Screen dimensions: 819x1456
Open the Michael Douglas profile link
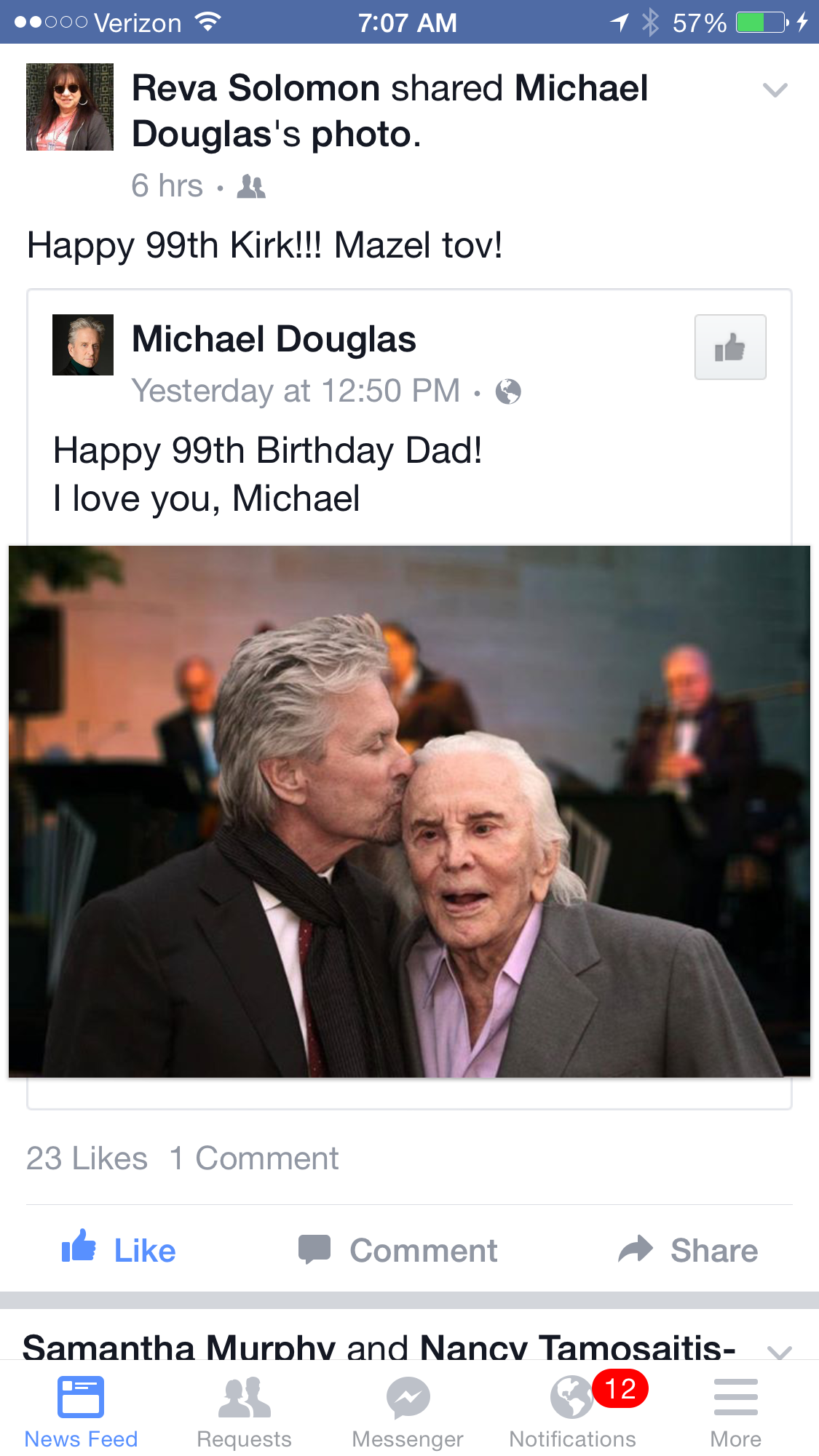tap(274, 339)
